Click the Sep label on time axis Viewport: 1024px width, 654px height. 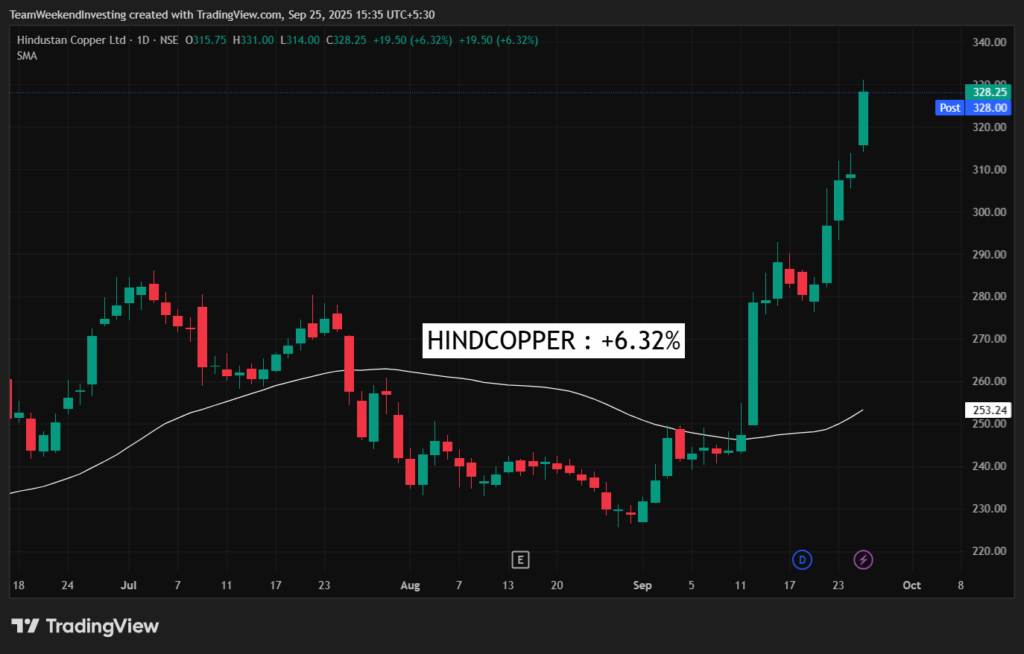pos(642,585)
